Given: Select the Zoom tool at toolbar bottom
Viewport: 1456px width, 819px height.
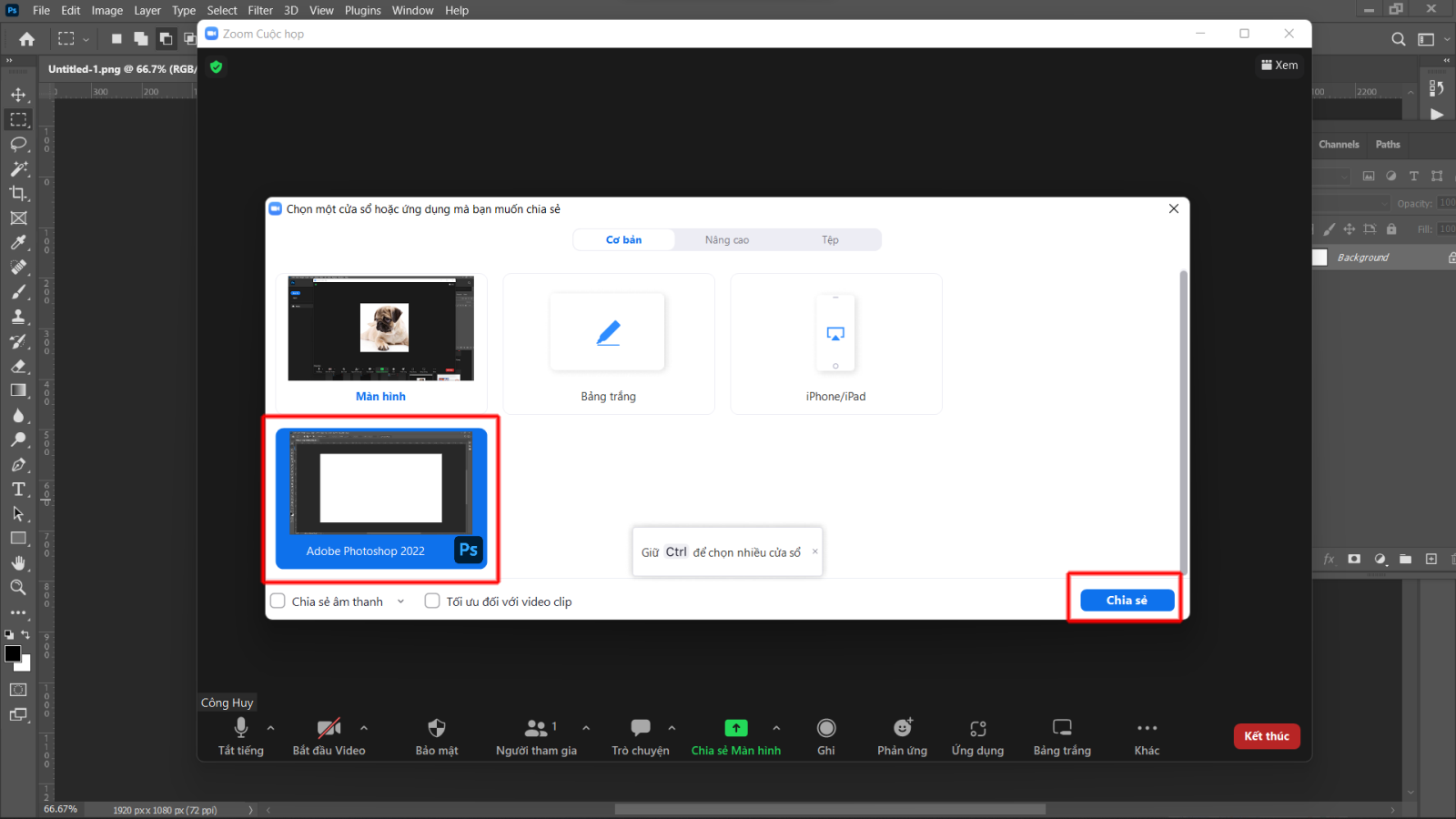Looking at the screenshot, I should 17,587.
